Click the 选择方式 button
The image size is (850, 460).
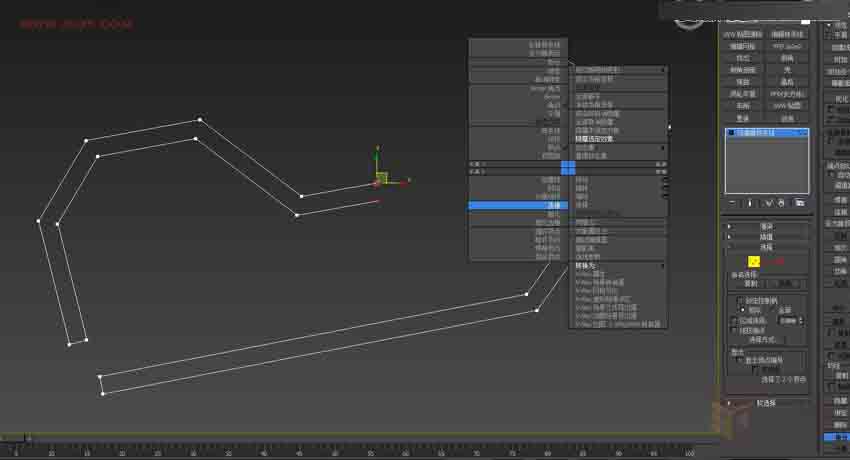(763, 340)
